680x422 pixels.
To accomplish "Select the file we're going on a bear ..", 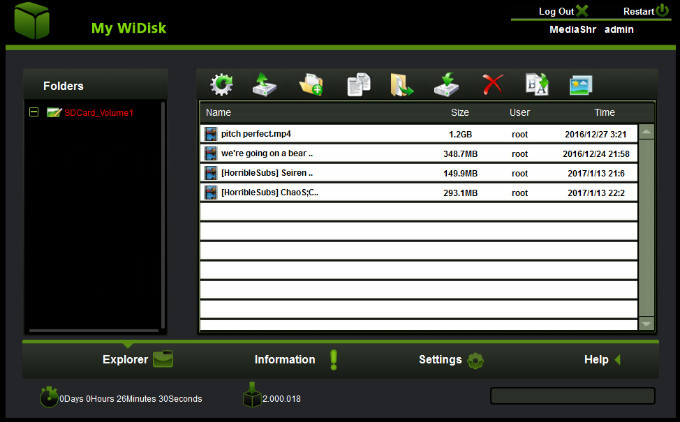I will (x=267, y=153).
